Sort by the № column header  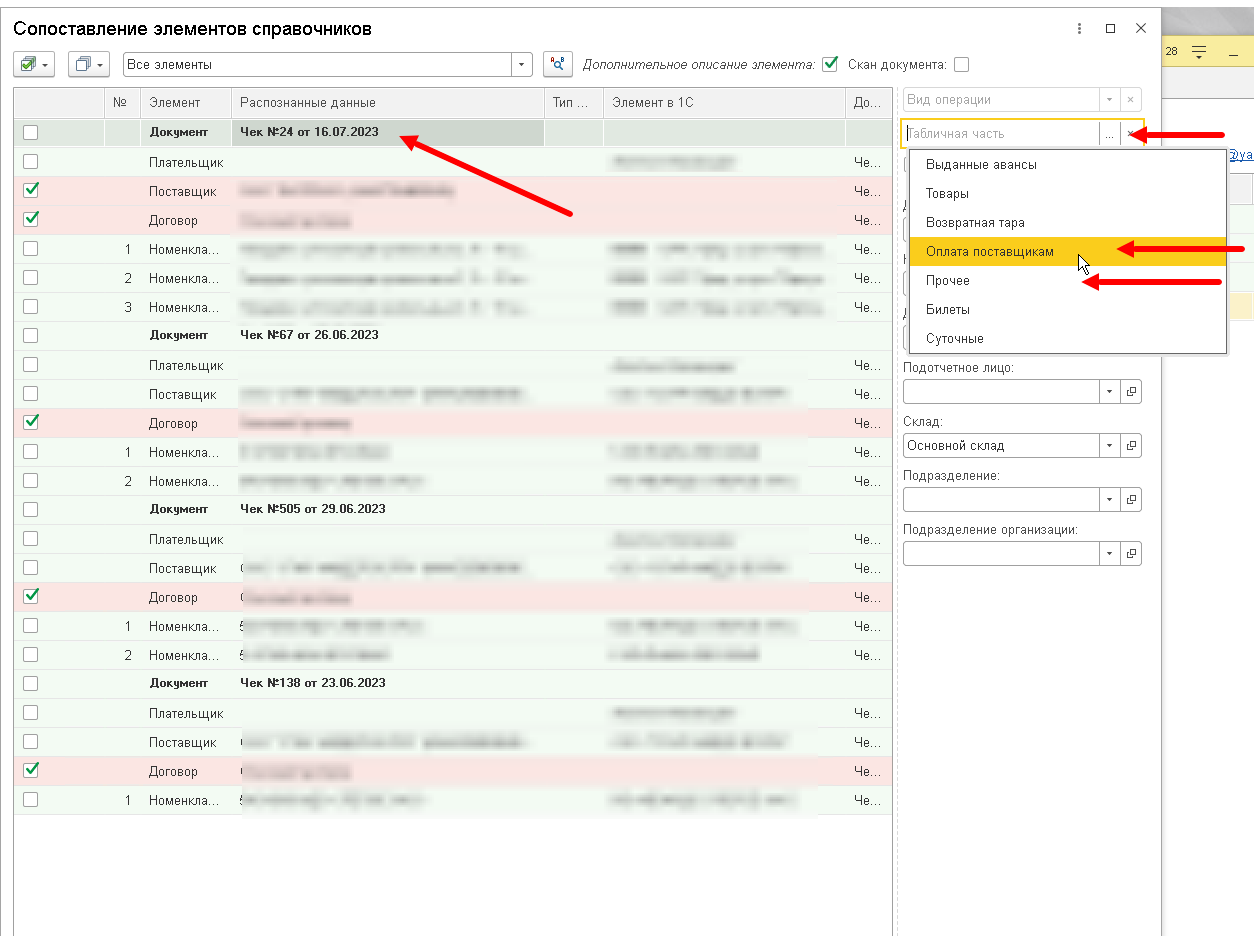[x=122, y=103]
